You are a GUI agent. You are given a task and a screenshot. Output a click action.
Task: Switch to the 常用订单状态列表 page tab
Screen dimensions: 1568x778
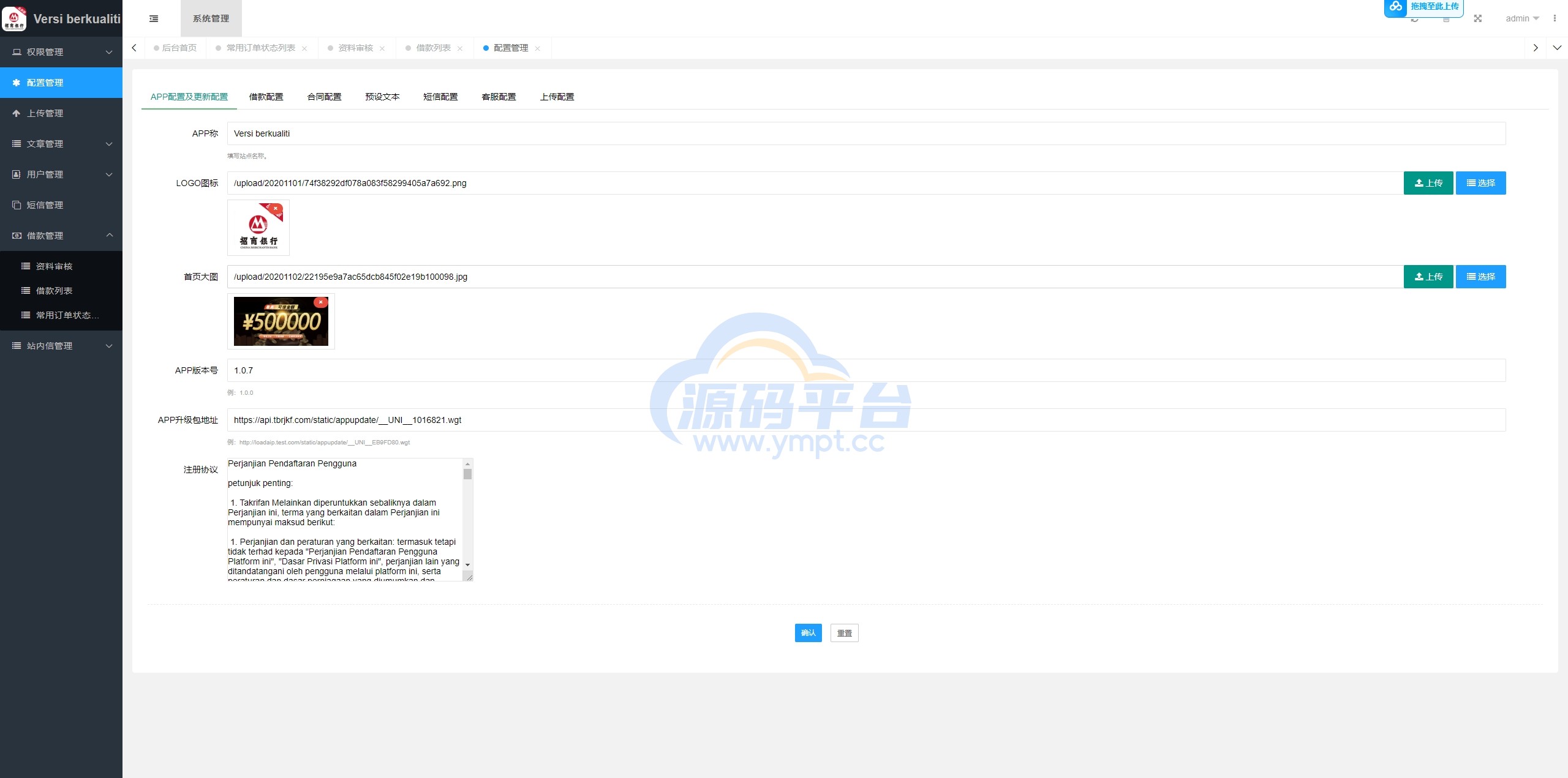point(260,48)
